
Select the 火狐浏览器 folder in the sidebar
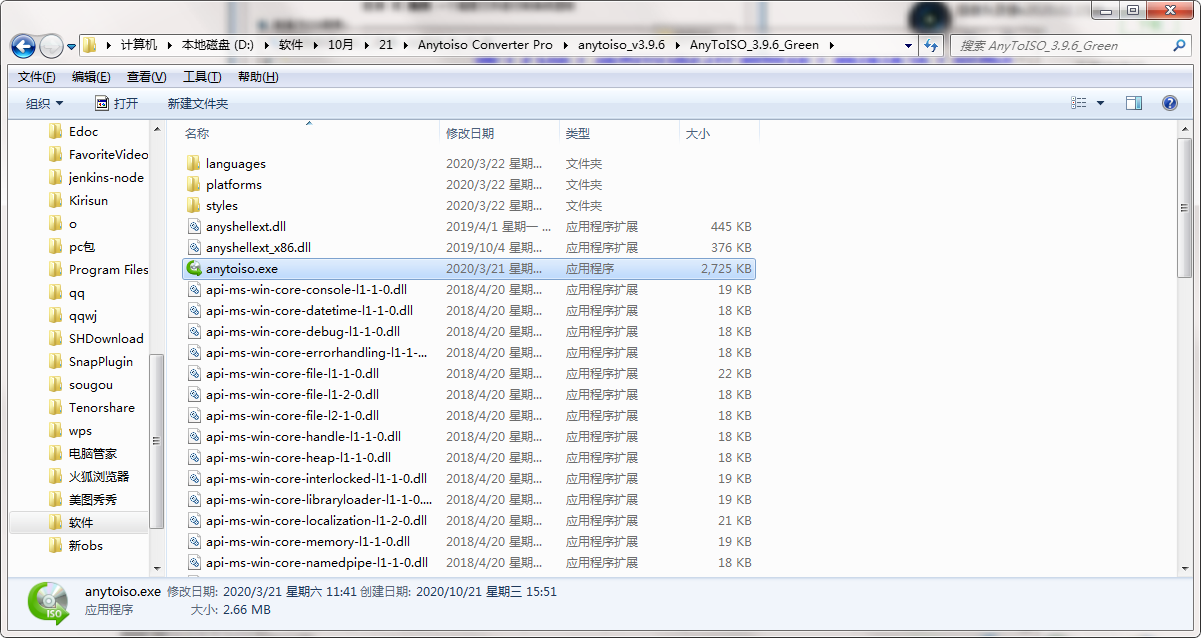tap(97, 477)
